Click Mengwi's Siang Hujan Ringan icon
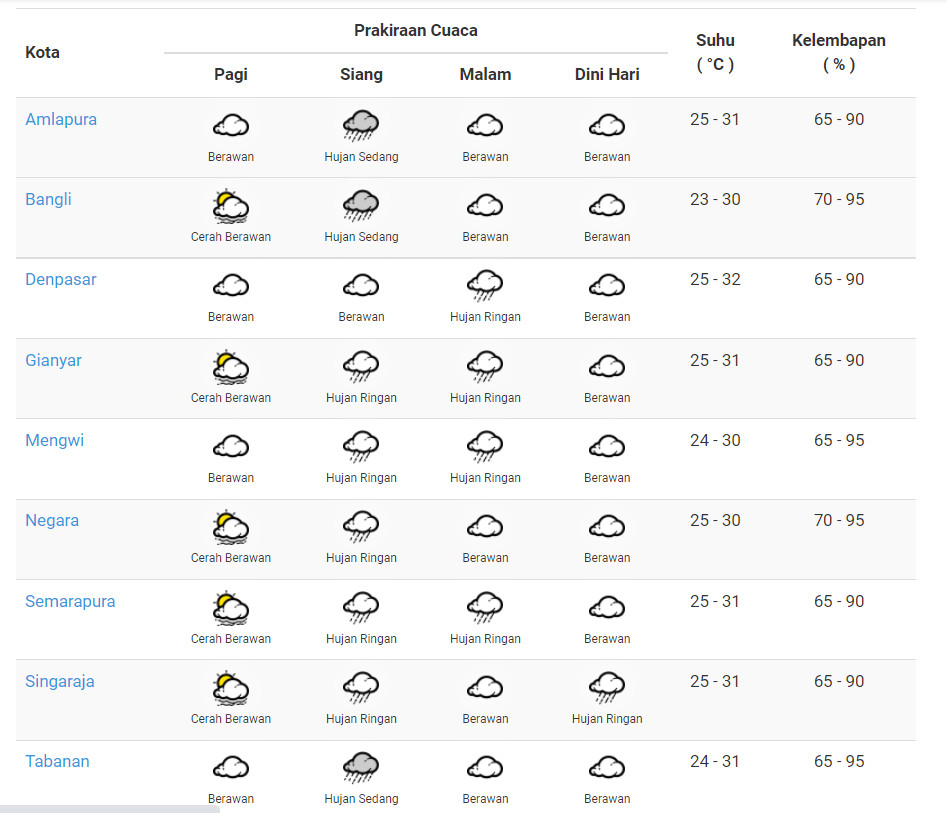This screenshot has height=813, width=947. (x=361, y=447)
